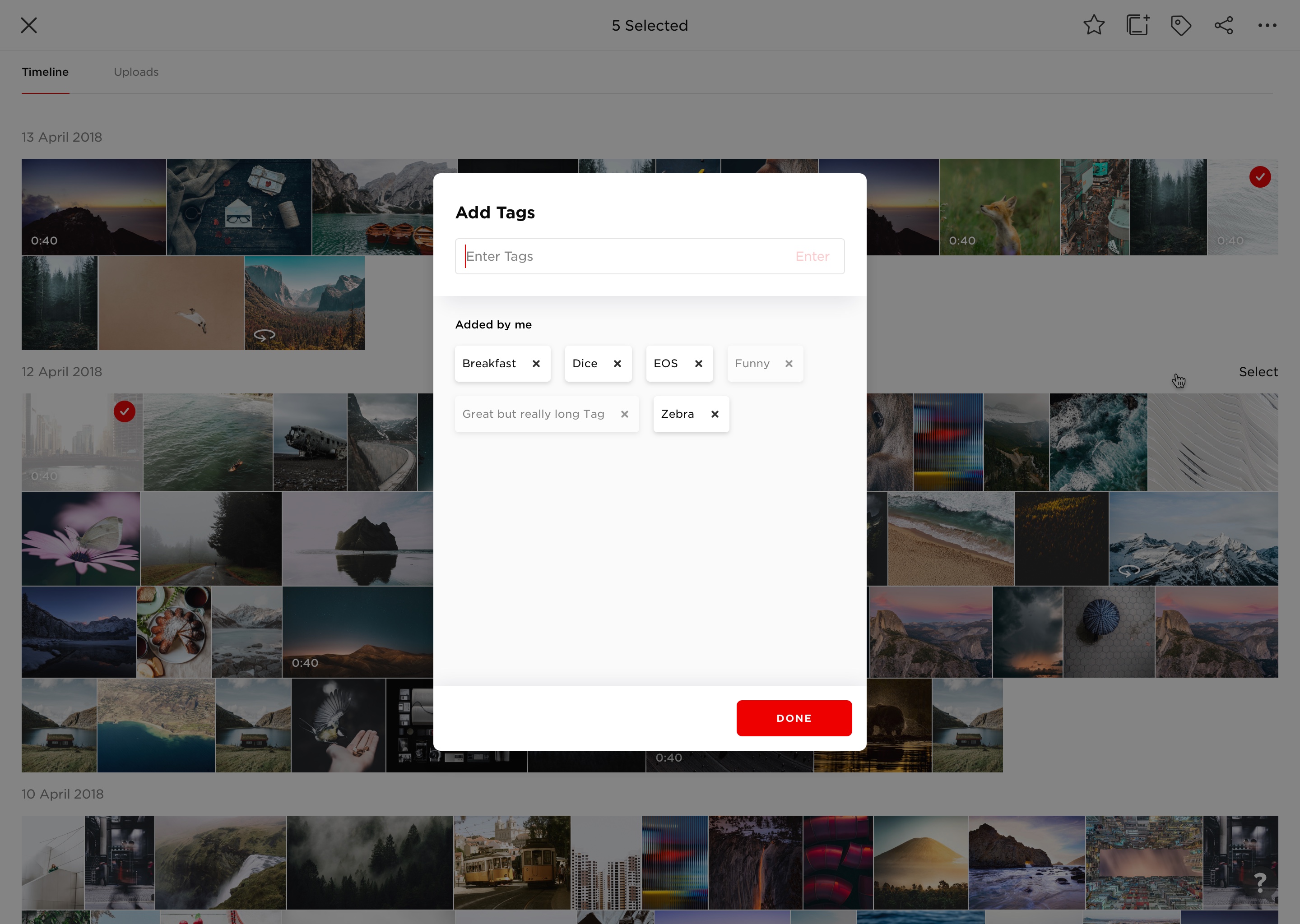Image resolution: width=1300 pixels, height=924 pixels.
Task: Open the golden volcano sunset photo
Action: (920, 862)
